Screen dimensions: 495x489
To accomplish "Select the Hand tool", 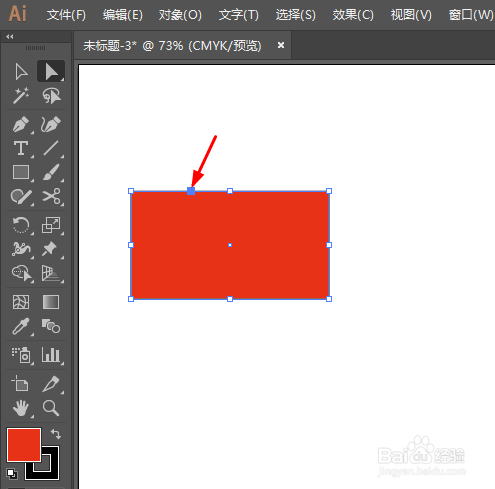I will pyautogui.click(x=21, y=408).
